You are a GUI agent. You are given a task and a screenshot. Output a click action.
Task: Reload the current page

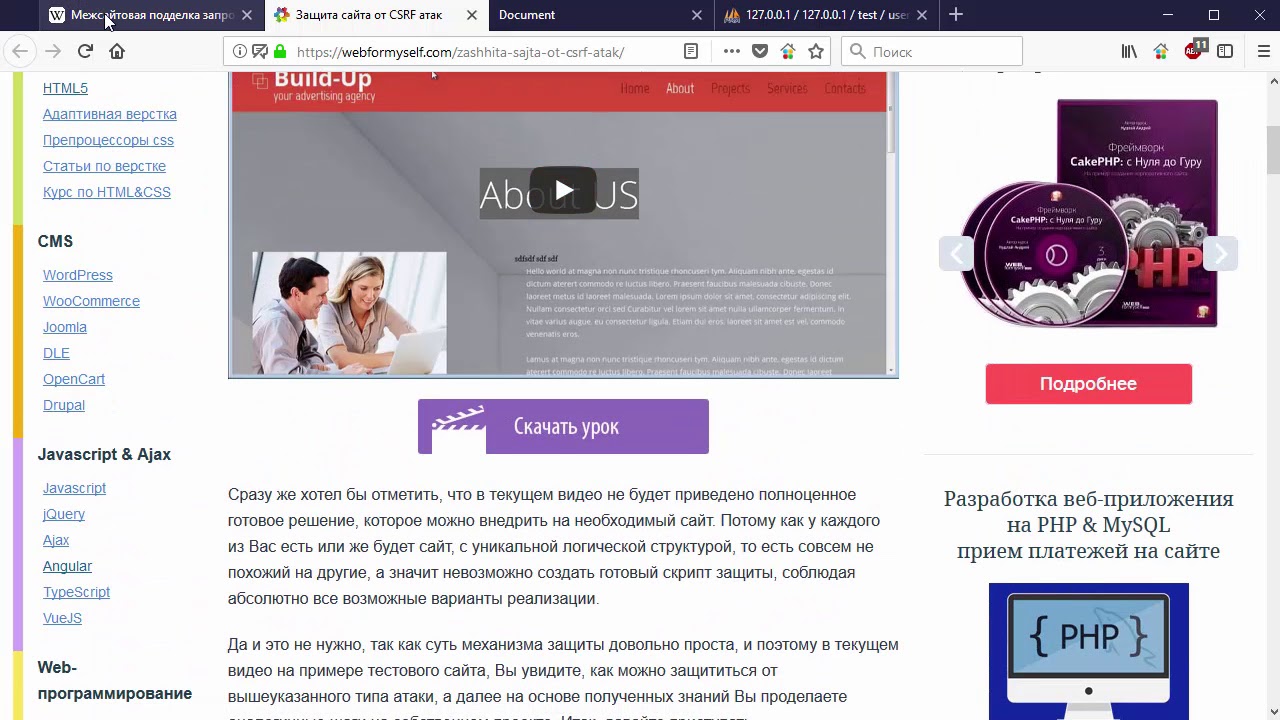[x=85, y=52]
